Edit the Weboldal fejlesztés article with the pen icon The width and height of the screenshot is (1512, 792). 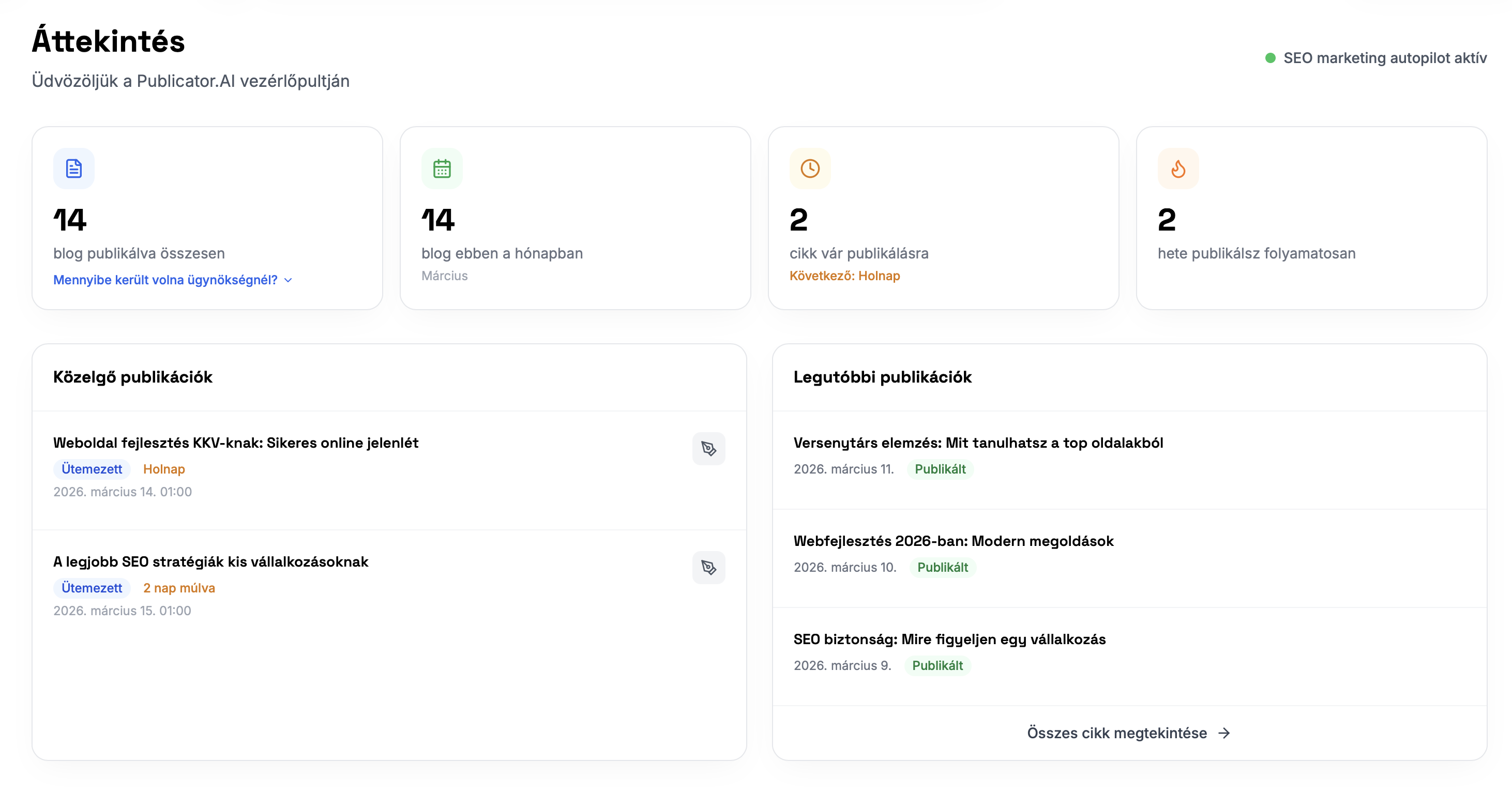(x=708, y=449)
